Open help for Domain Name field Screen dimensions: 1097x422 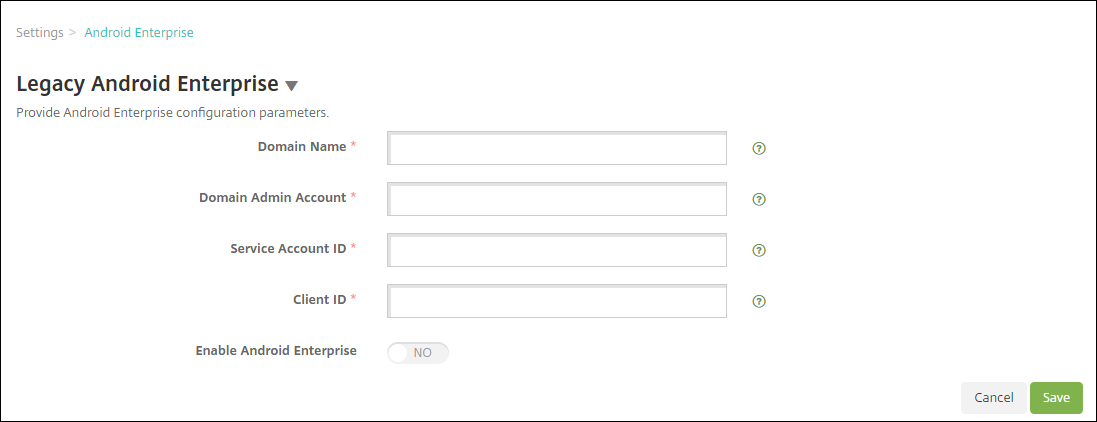coord(759,148)
